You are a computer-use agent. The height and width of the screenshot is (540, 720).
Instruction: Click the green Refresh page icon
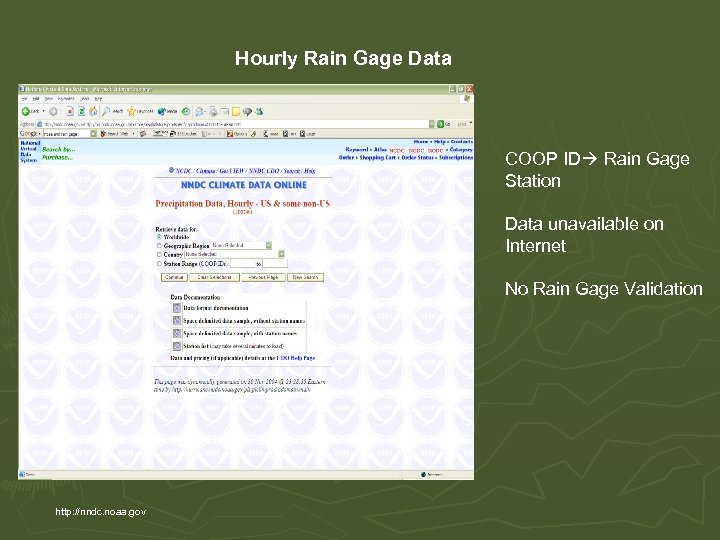coord(81,111)
